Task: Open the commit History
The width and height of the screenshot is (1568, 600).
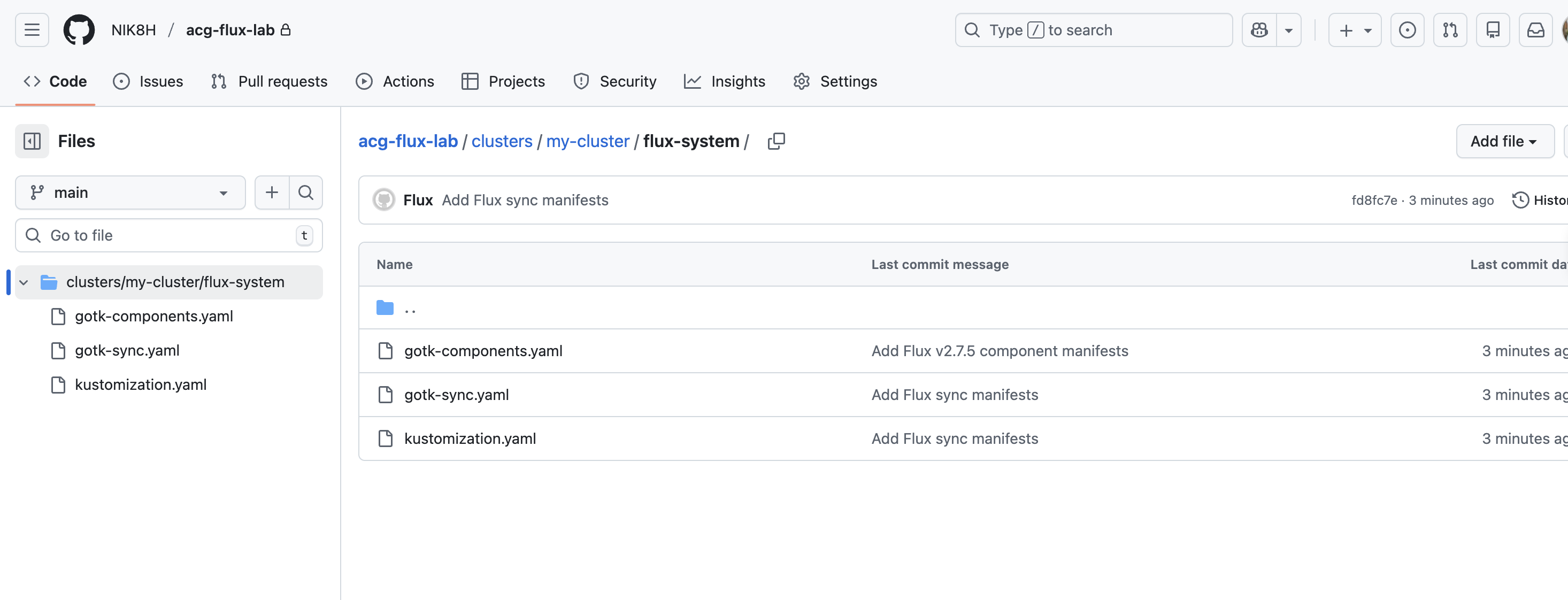Action: (x=1542, y=200)
